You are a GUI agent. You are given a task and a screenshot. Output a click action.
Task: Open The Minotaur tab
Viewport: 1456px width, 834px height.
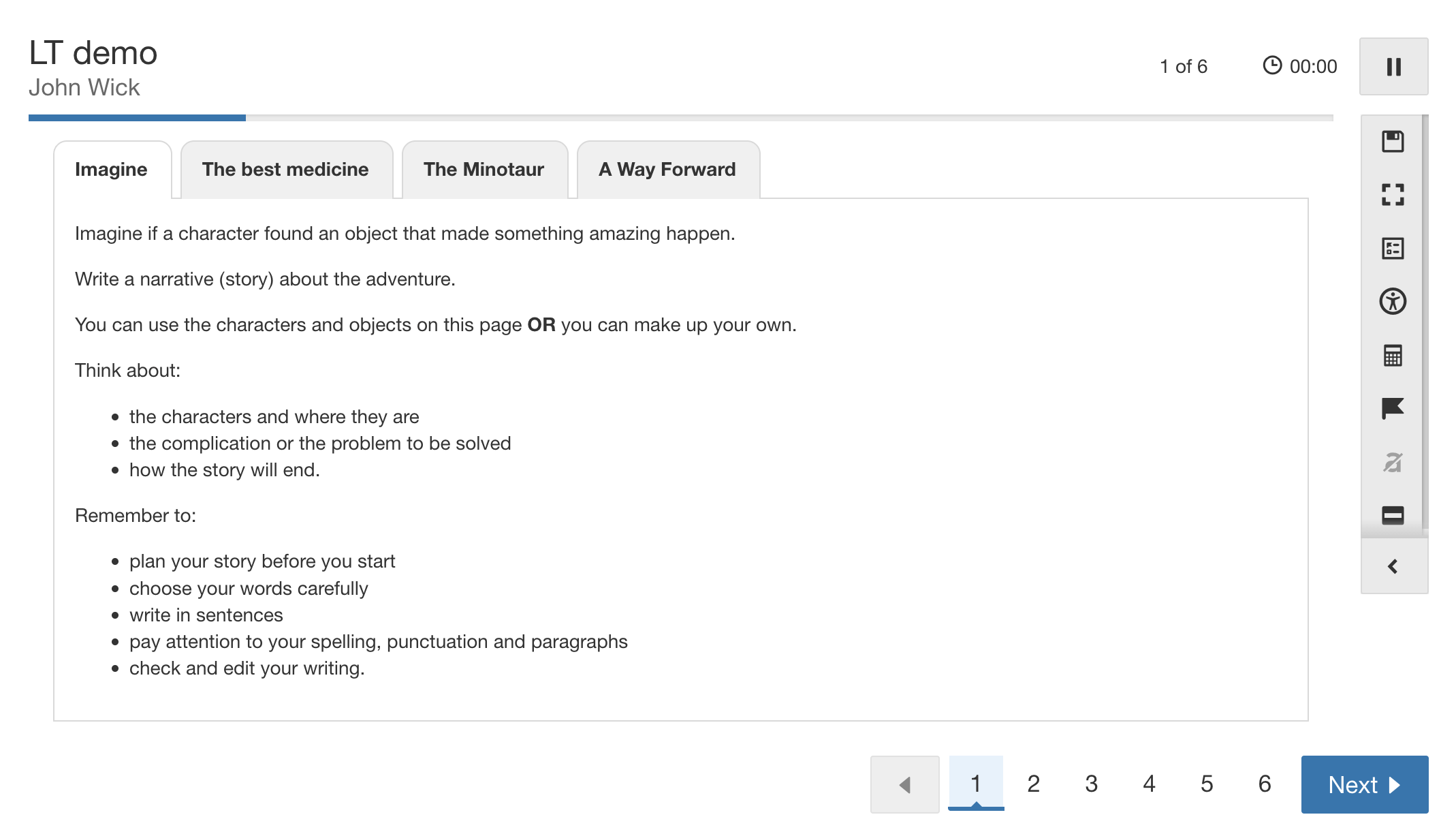click(484, 170)
